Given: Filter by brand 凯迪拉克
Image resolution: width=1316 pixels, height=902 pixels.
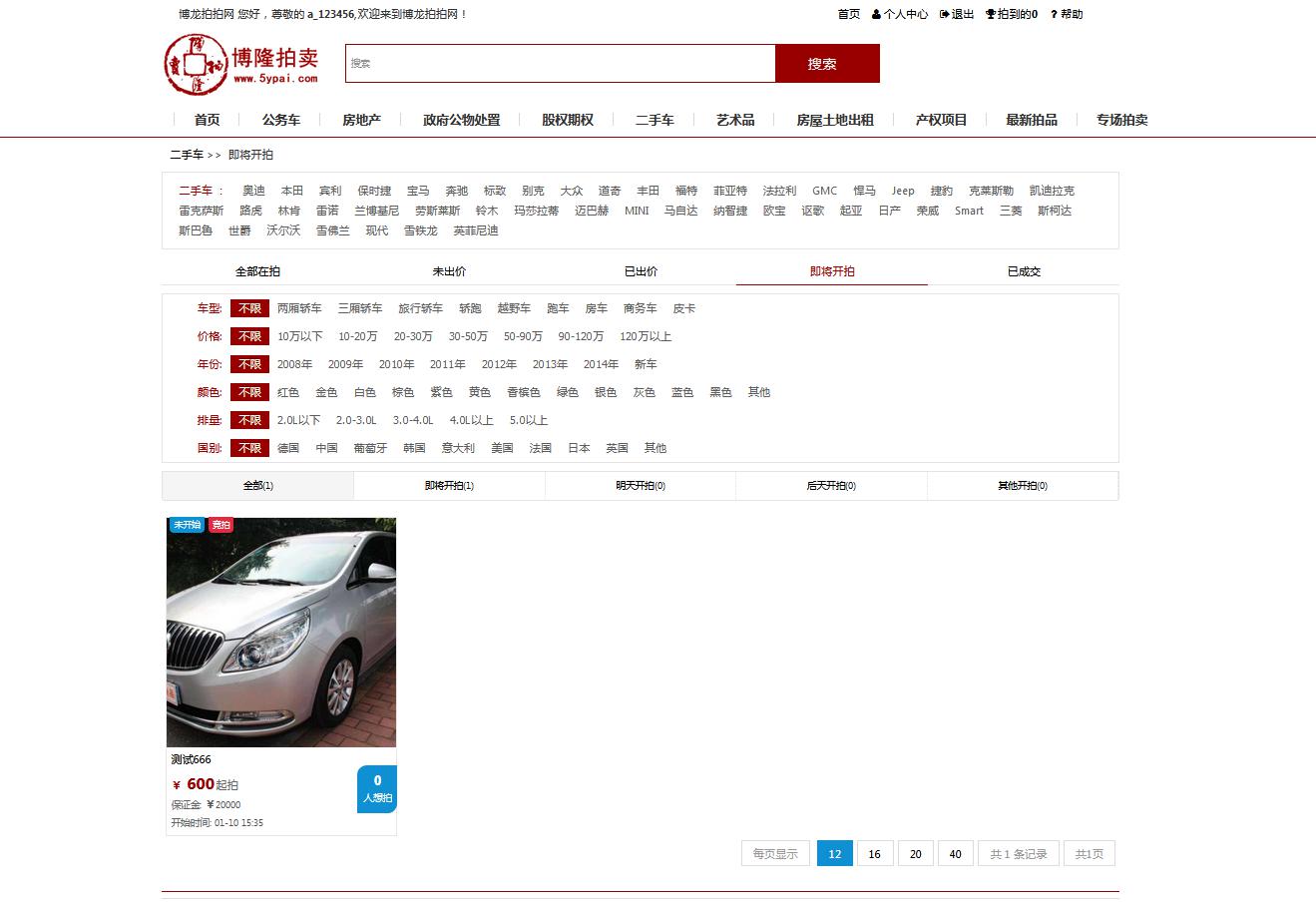Looking at the screenshot, I should pos(1052,191).
